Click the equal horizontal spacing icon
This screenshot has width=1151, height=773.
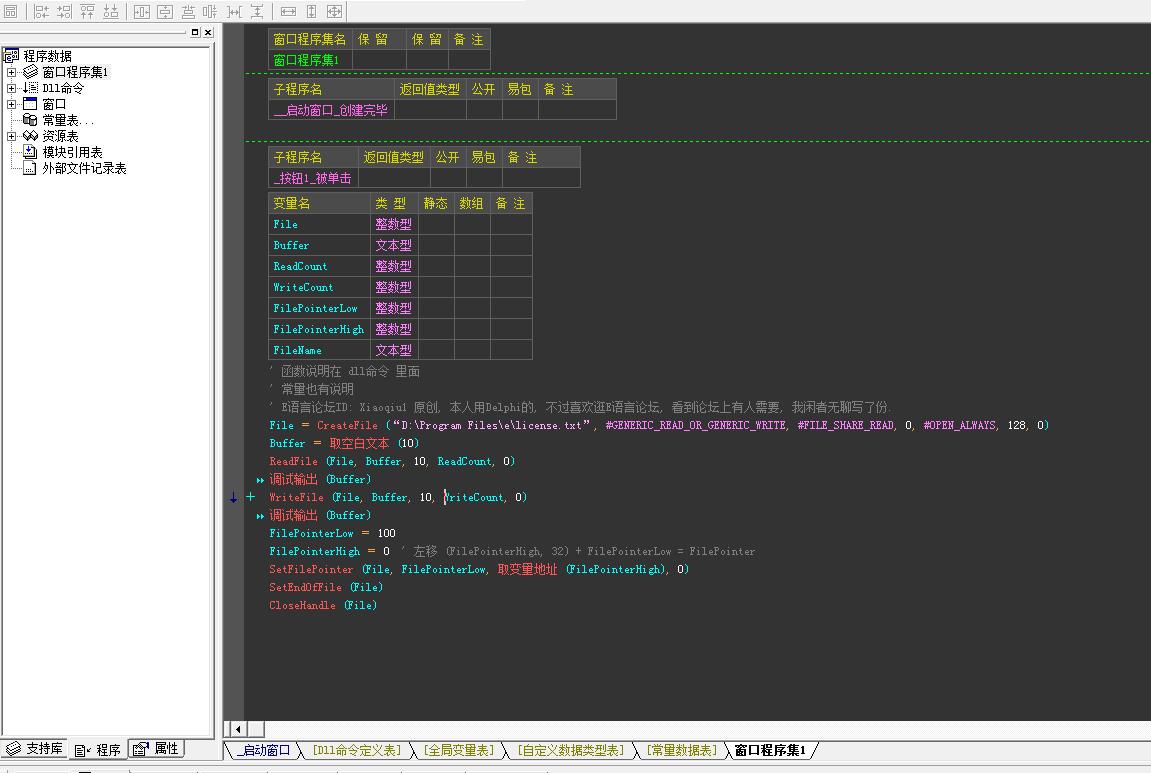pyautogui.click(x=234, y=12)
